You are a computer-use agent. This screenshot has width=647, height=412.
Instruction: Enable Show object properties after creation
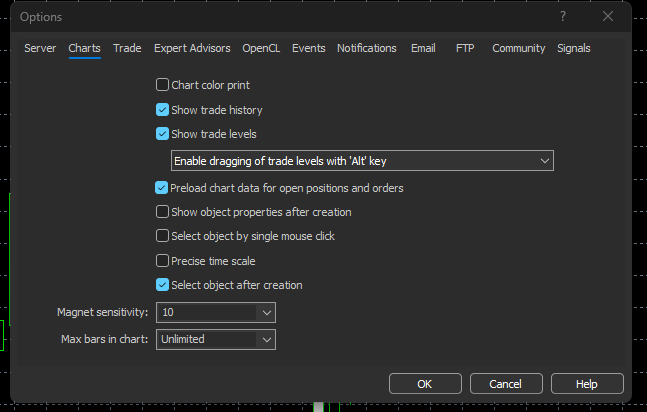163,212
